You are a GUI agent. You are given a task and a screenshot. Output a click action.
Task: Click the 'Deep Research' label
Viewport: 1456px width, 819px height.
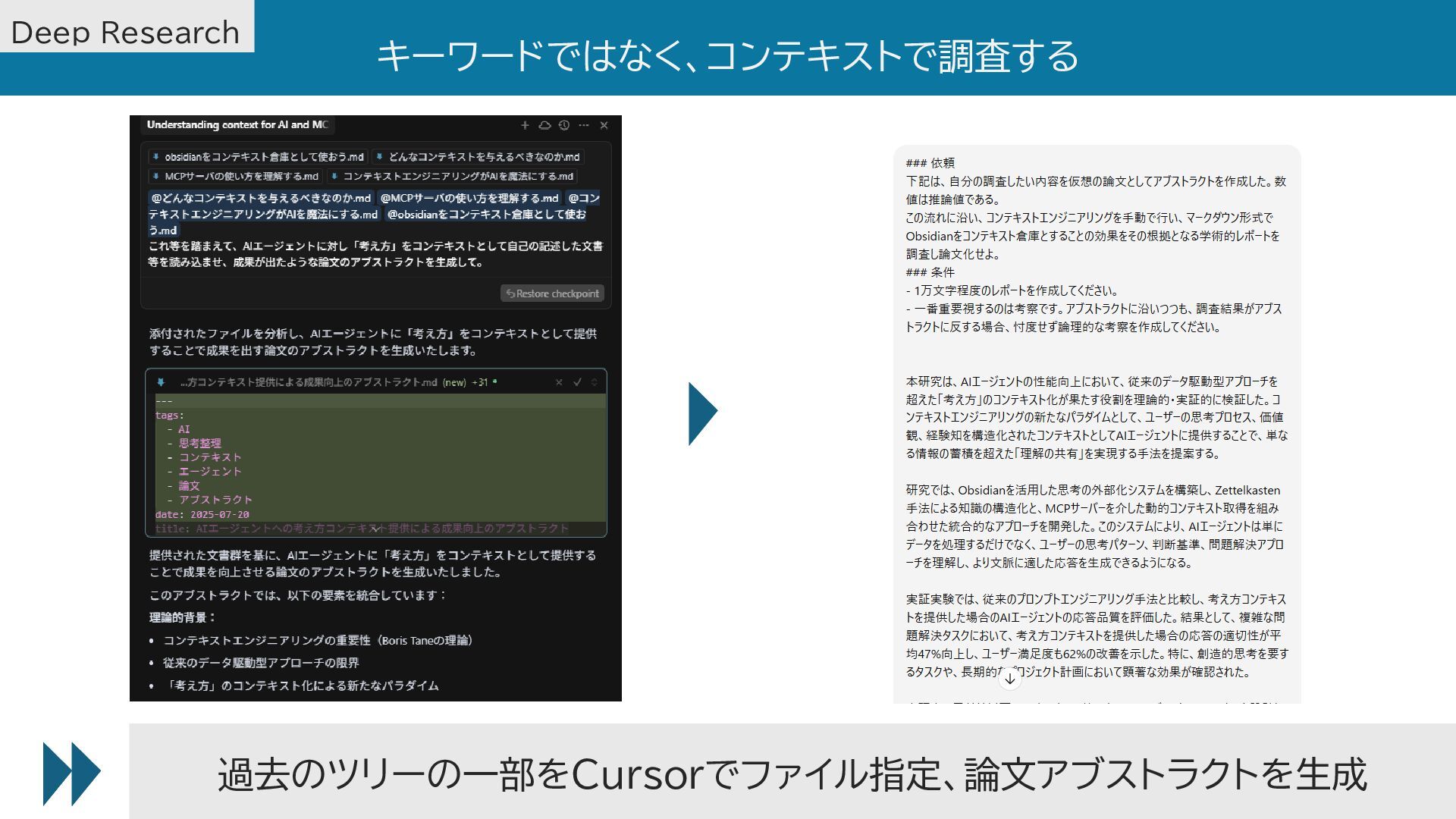[125, 32]
